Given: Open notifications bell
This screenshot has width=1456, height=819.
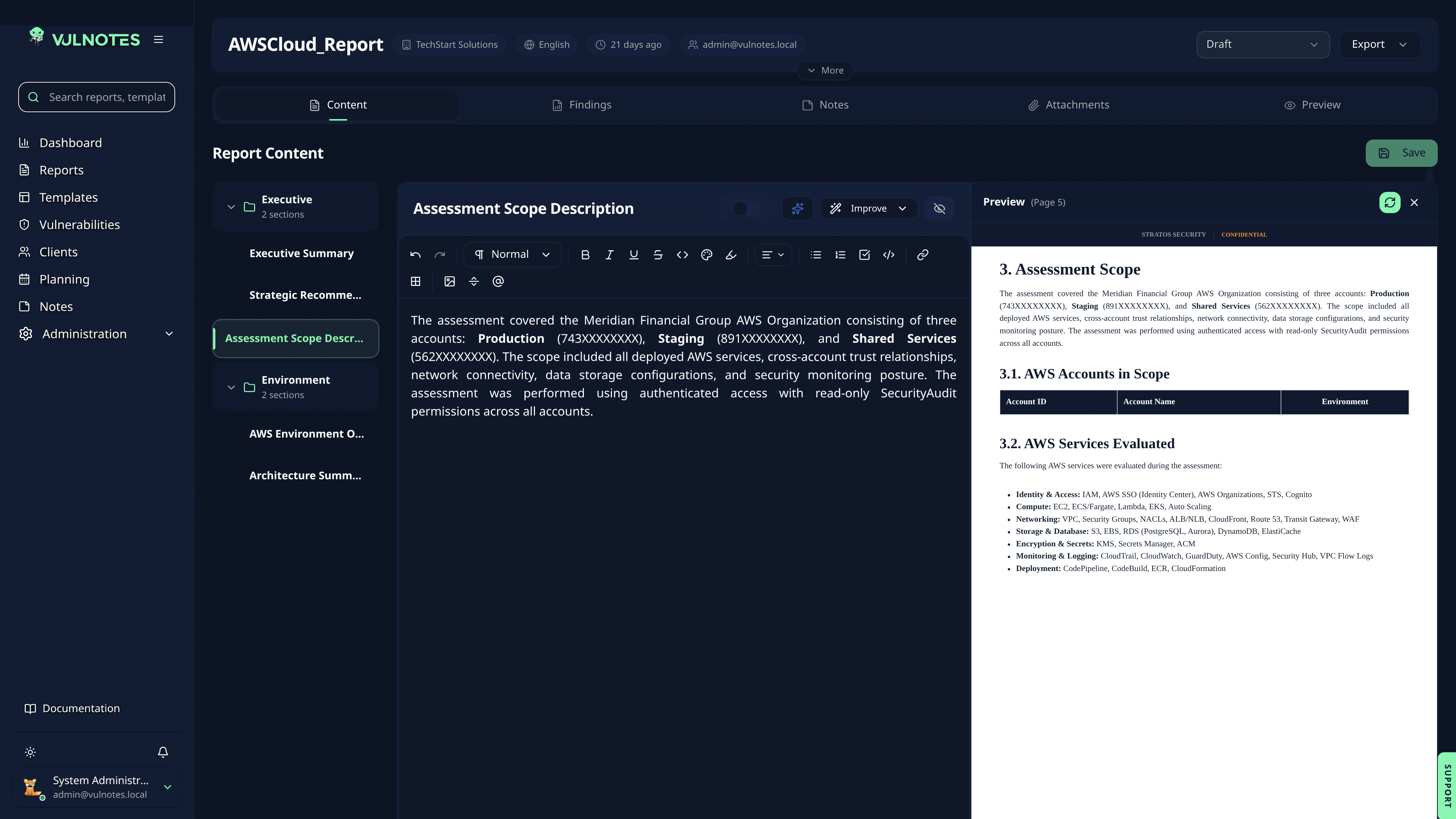Looking at the screenshot, I should 163,752.
